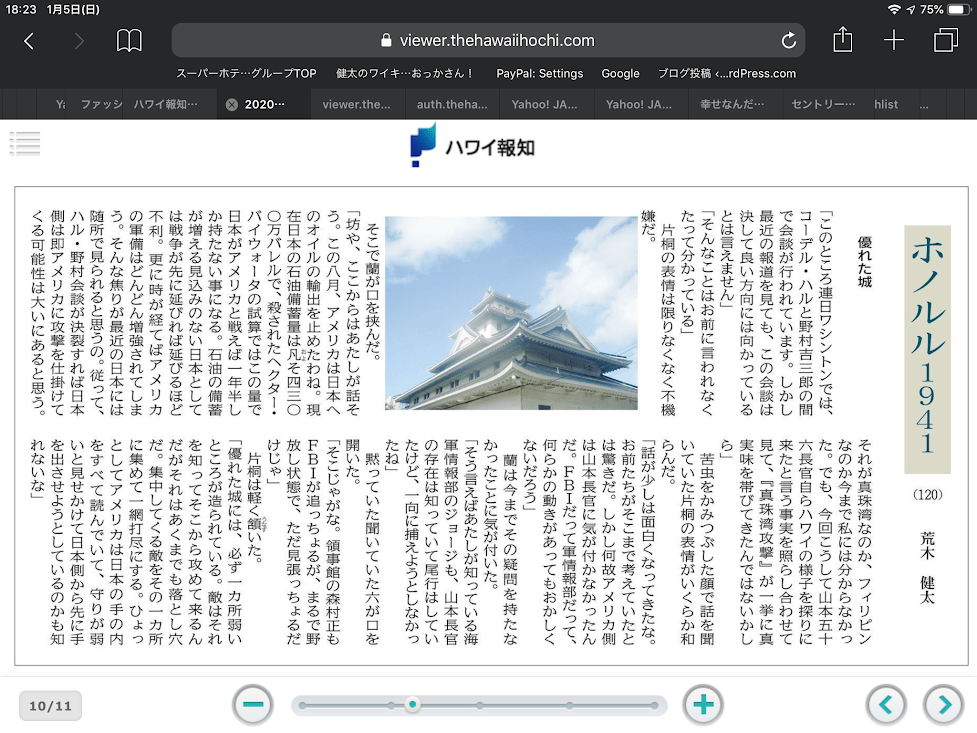Screen dimensions: 977x733
Task: Reload the page from the address bar
Action: click(x=789, y=41)
